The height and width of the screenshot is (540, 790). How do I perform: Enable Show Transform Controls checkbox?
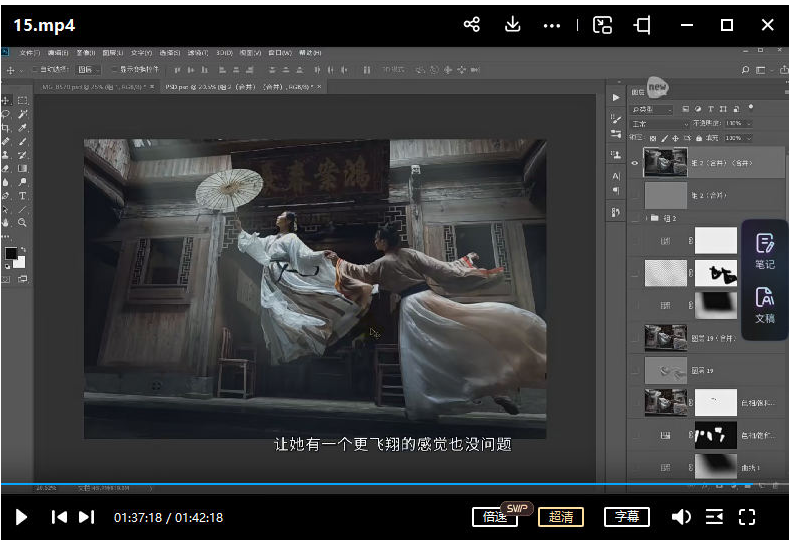point(115,70)
